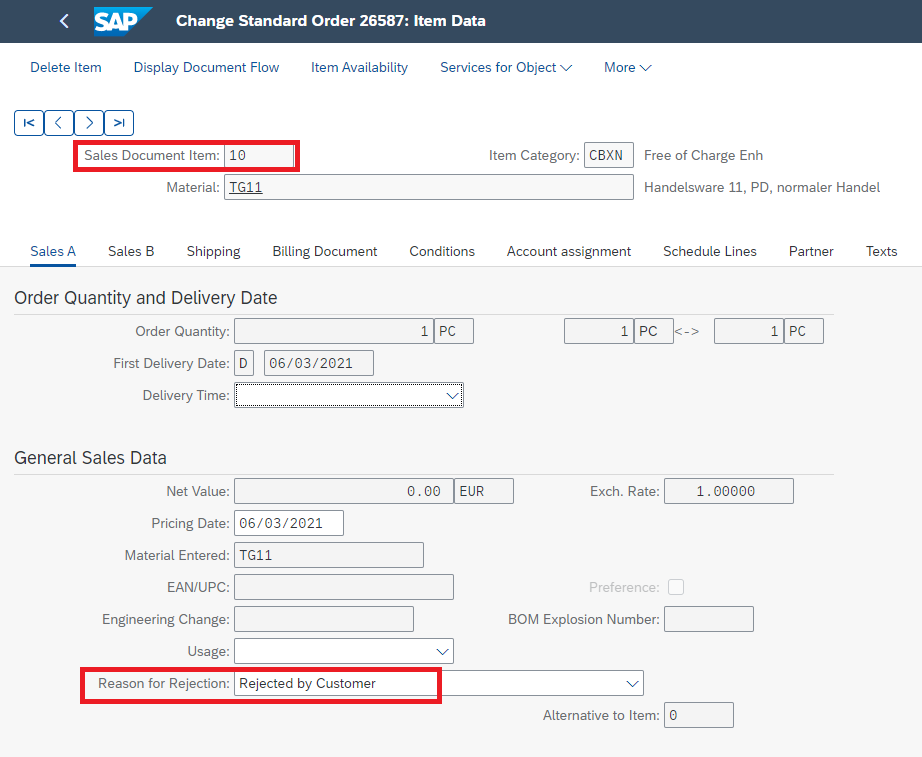Expand the Services for Object menu

pyautogui.click(x=506, y=68)
